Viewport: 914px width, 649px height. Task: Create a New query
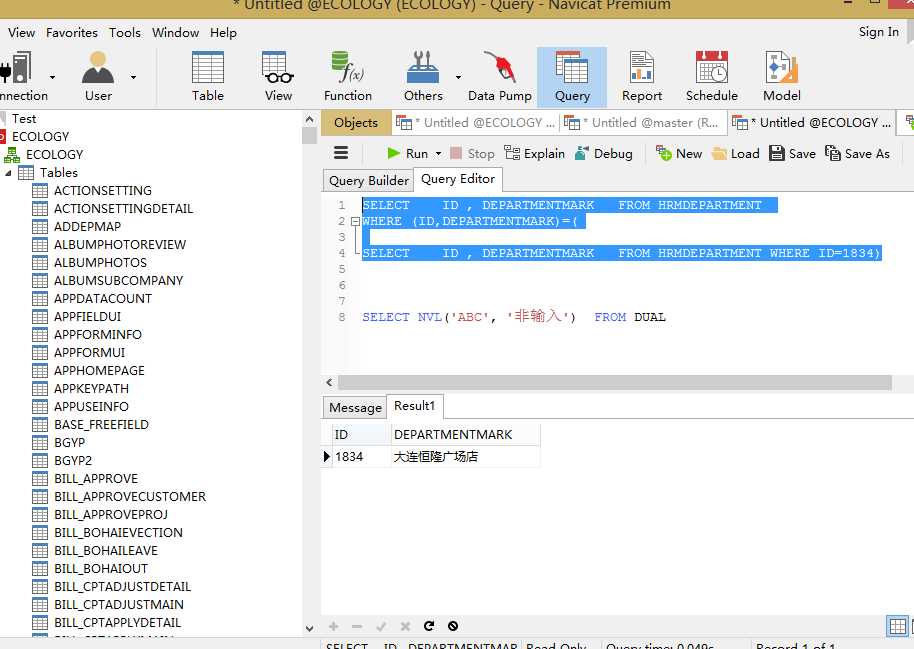(679, 153)
